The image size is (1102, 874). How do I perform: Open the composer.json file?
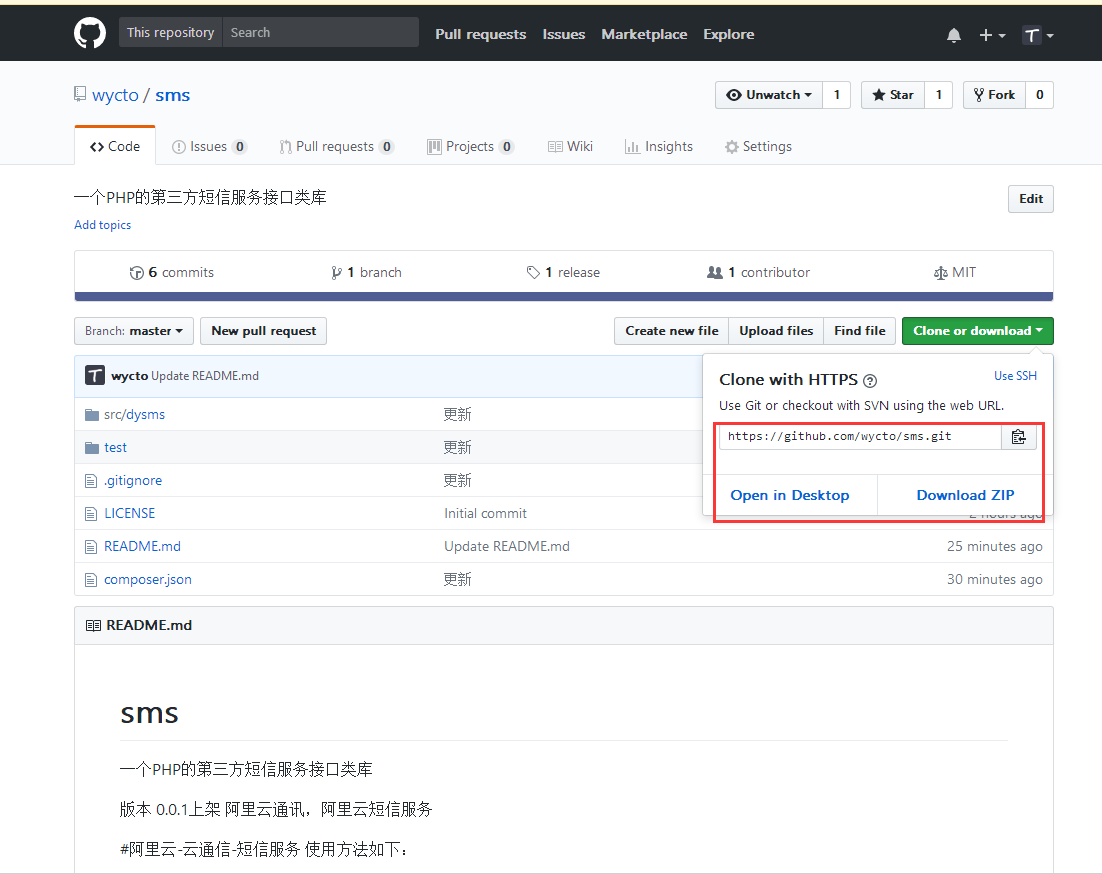(148, 580)
